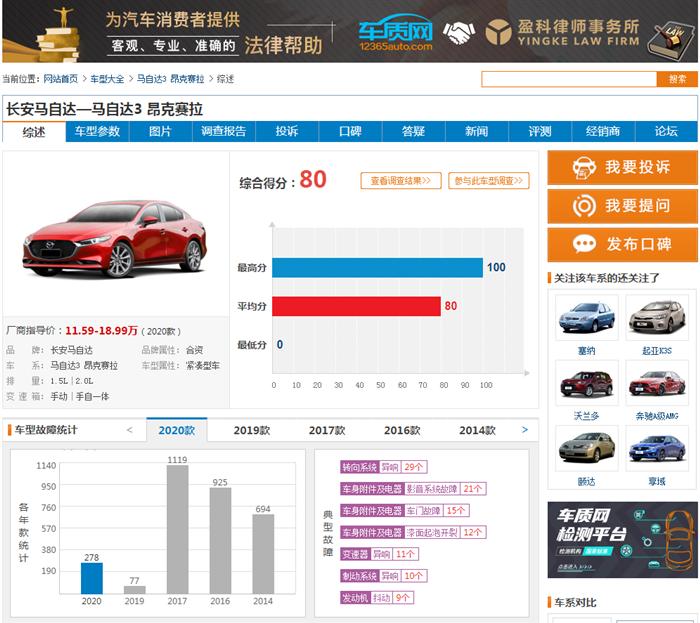Open the 图片 tab

(x=161, y=131)
